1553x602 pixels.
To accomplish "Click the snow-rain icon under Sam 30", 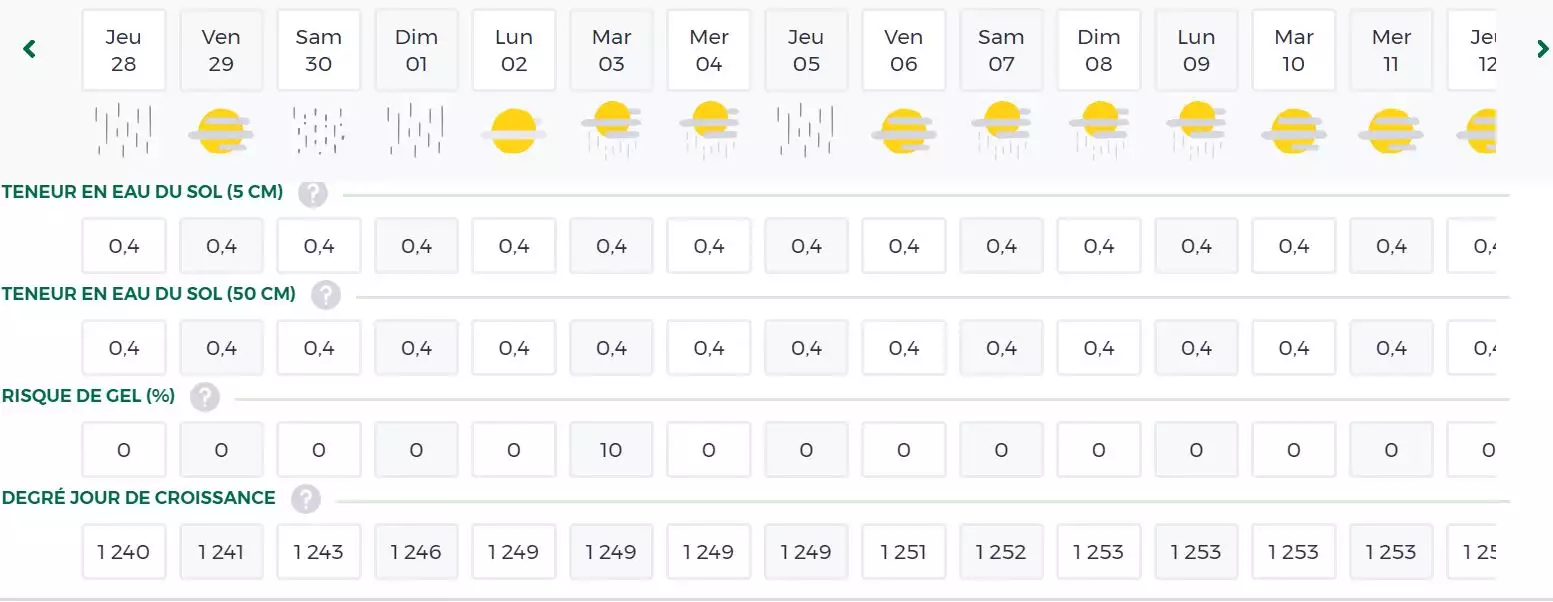I will tap(319, 130).
